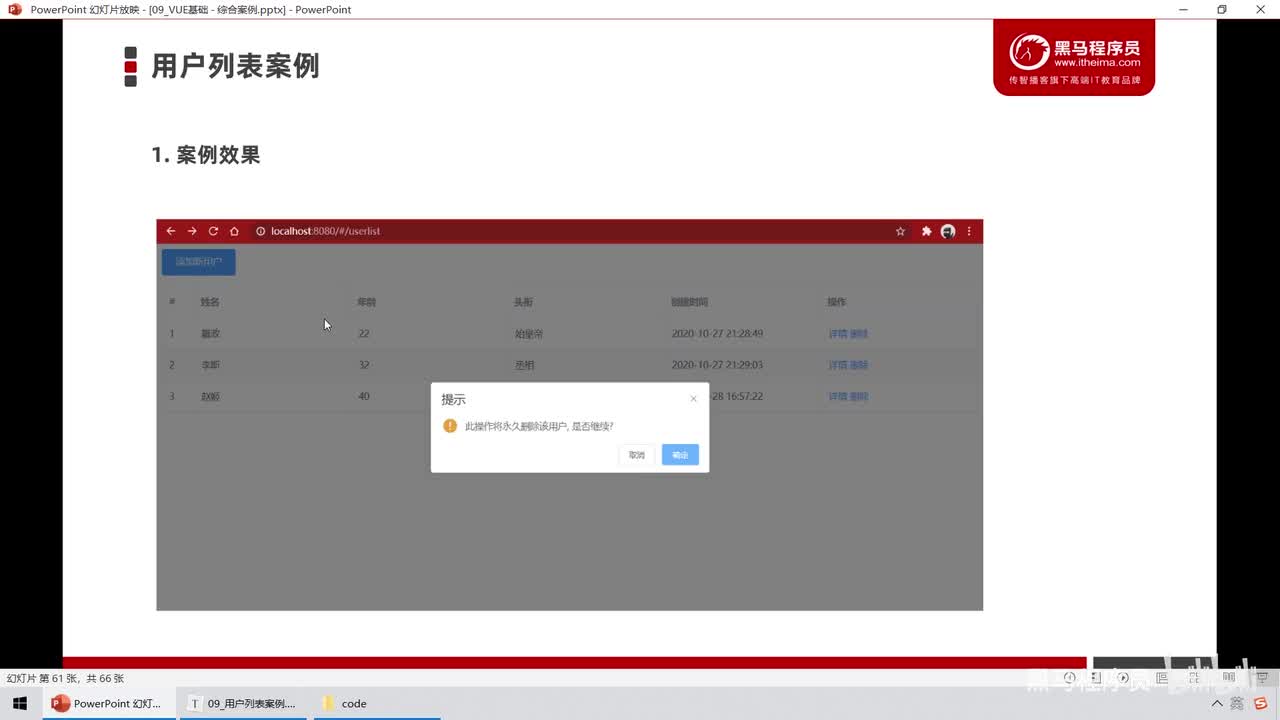Click the 取消 button in dialog

coord(637,455)
